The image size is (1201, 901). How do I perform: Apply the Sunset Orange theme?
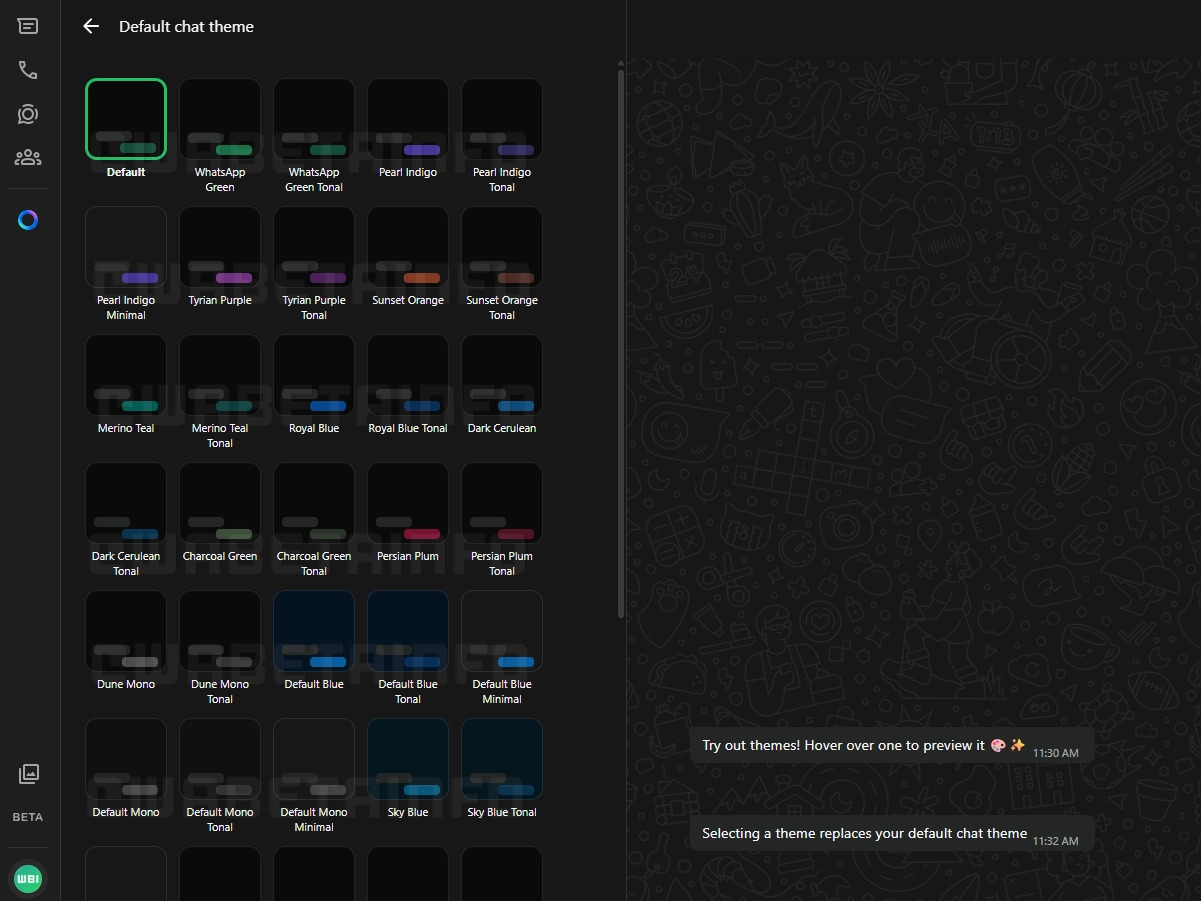pos(408,247)
